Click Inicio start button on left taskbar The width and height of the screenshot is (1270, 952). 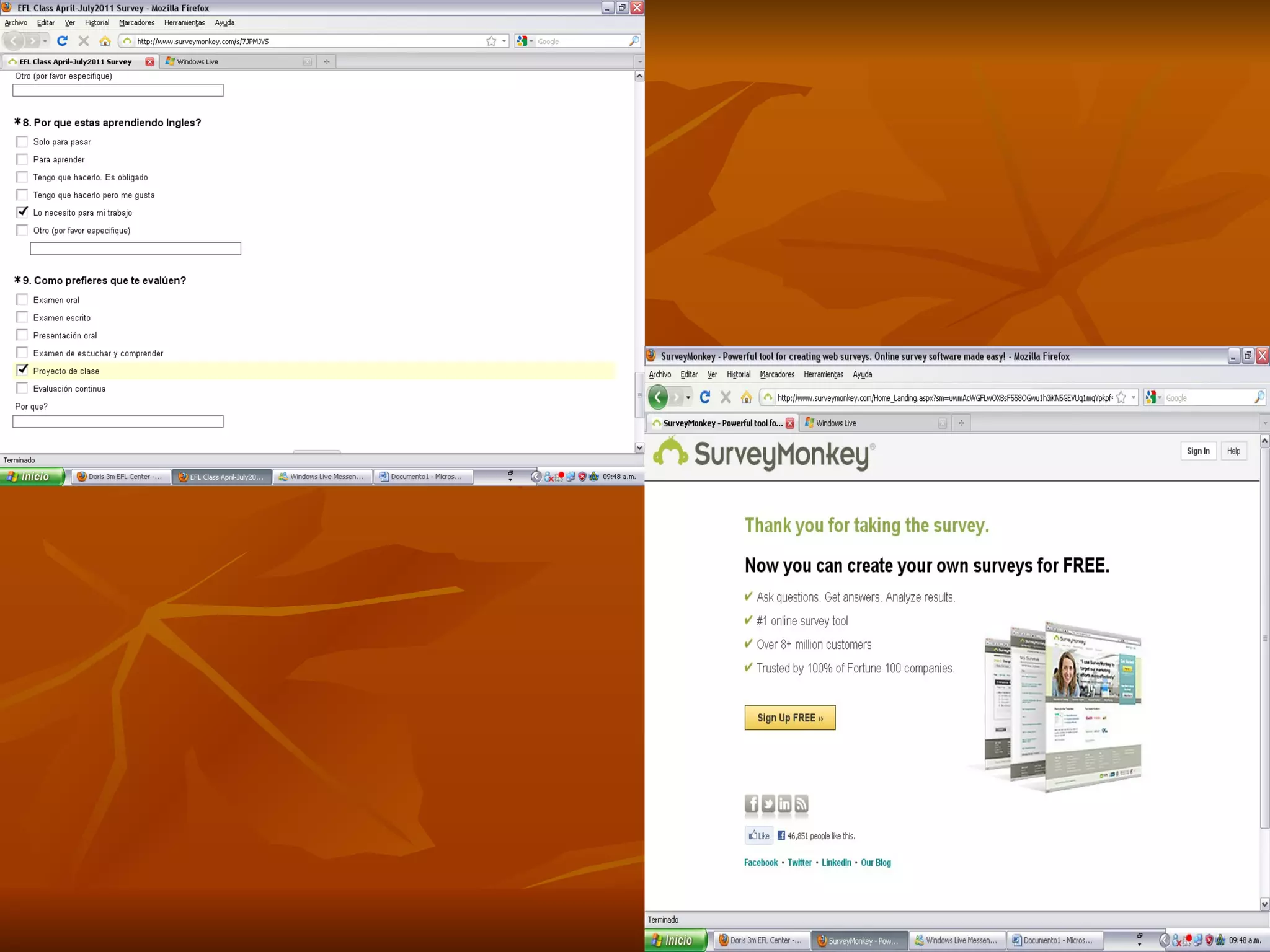tap(33, 476)
